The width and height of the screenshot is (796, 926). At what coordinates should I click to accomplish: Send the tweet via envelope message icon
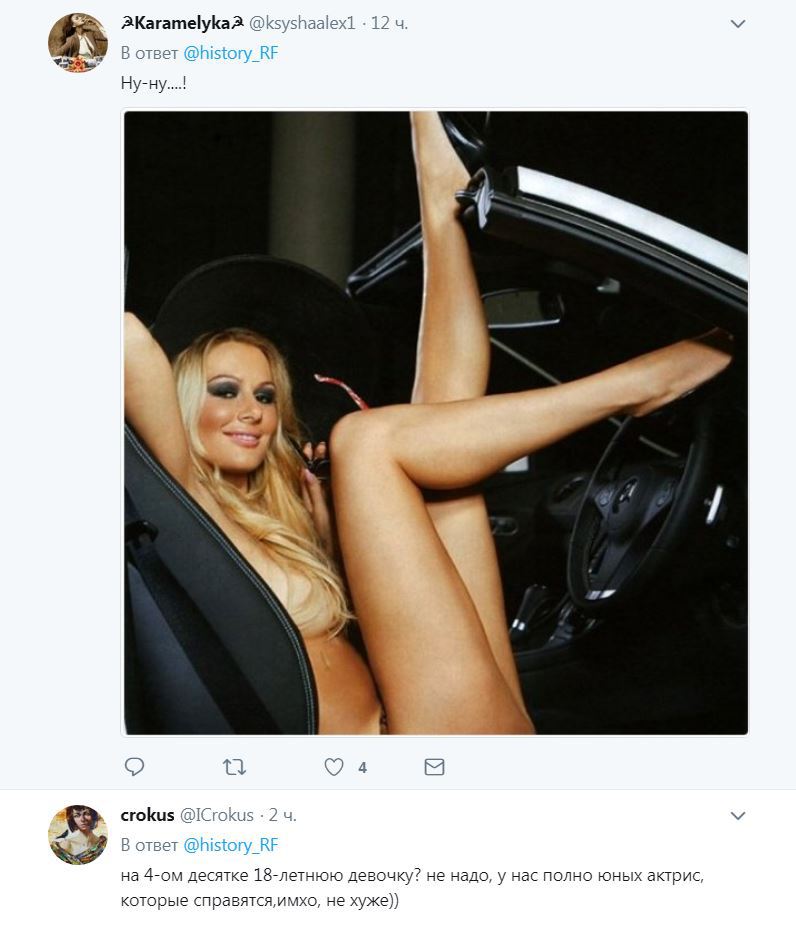pyautogui.click(x=434, y=767)
